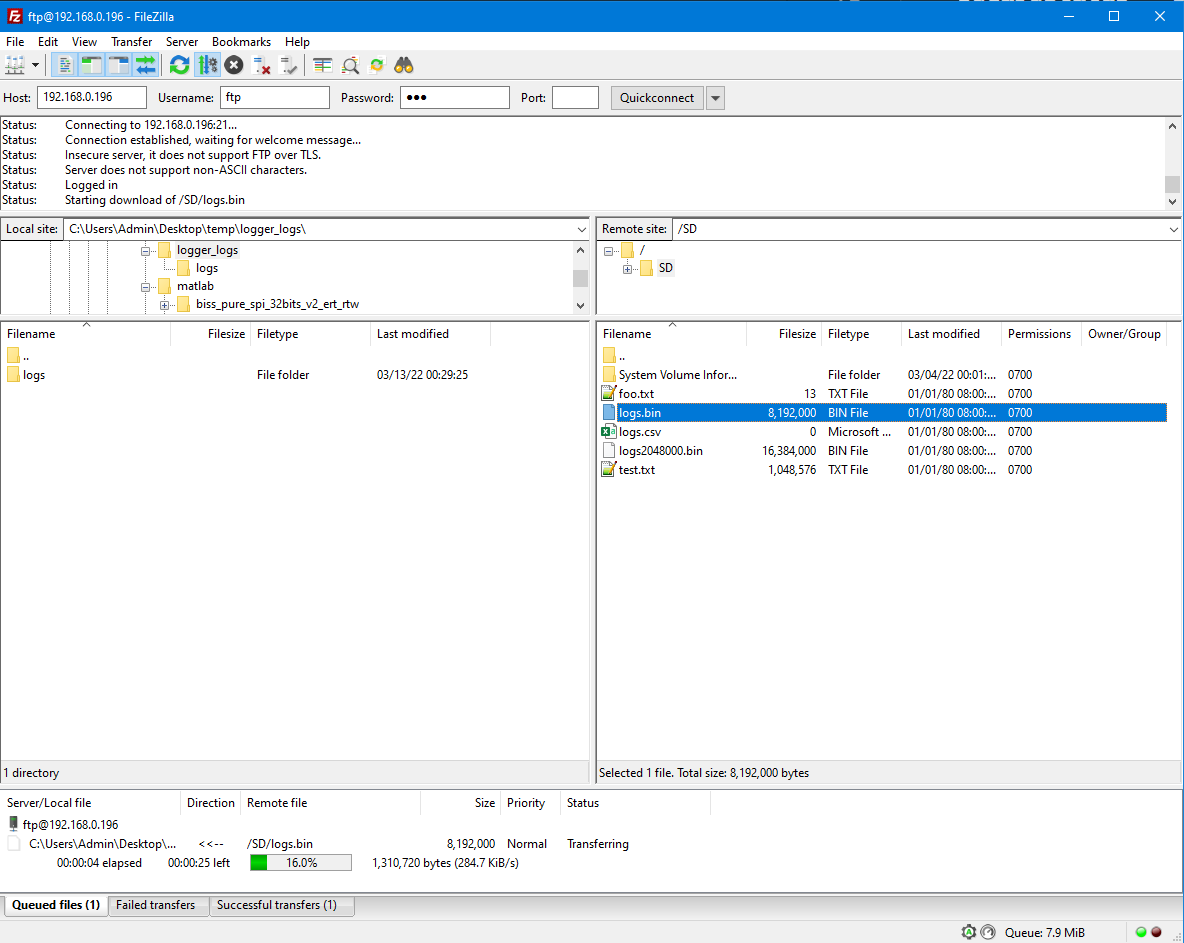The width and height of the screenshot is (1184, 943).
Task: Open the Quickconnect history dropdown arrow
Action: tap(715, 98)
